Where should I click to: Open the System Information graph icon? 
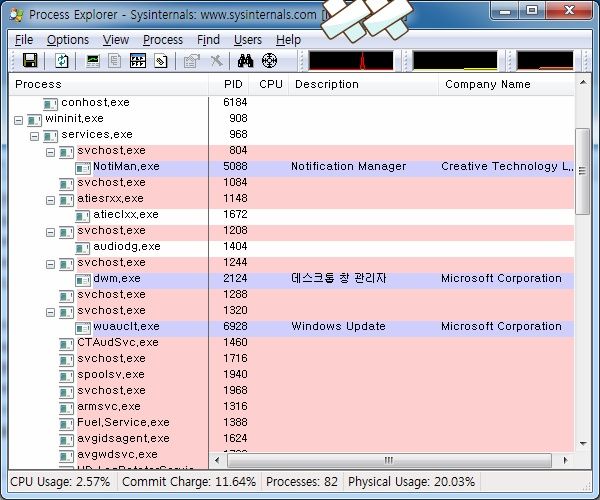[93, 60]
